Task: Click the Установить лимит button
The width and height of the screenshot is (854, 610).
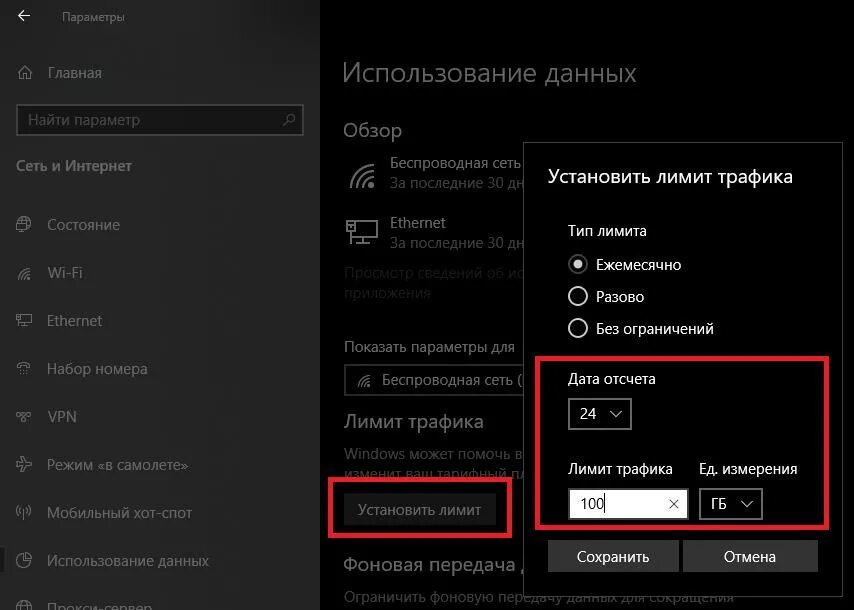Action: click(x=419, y=510)
